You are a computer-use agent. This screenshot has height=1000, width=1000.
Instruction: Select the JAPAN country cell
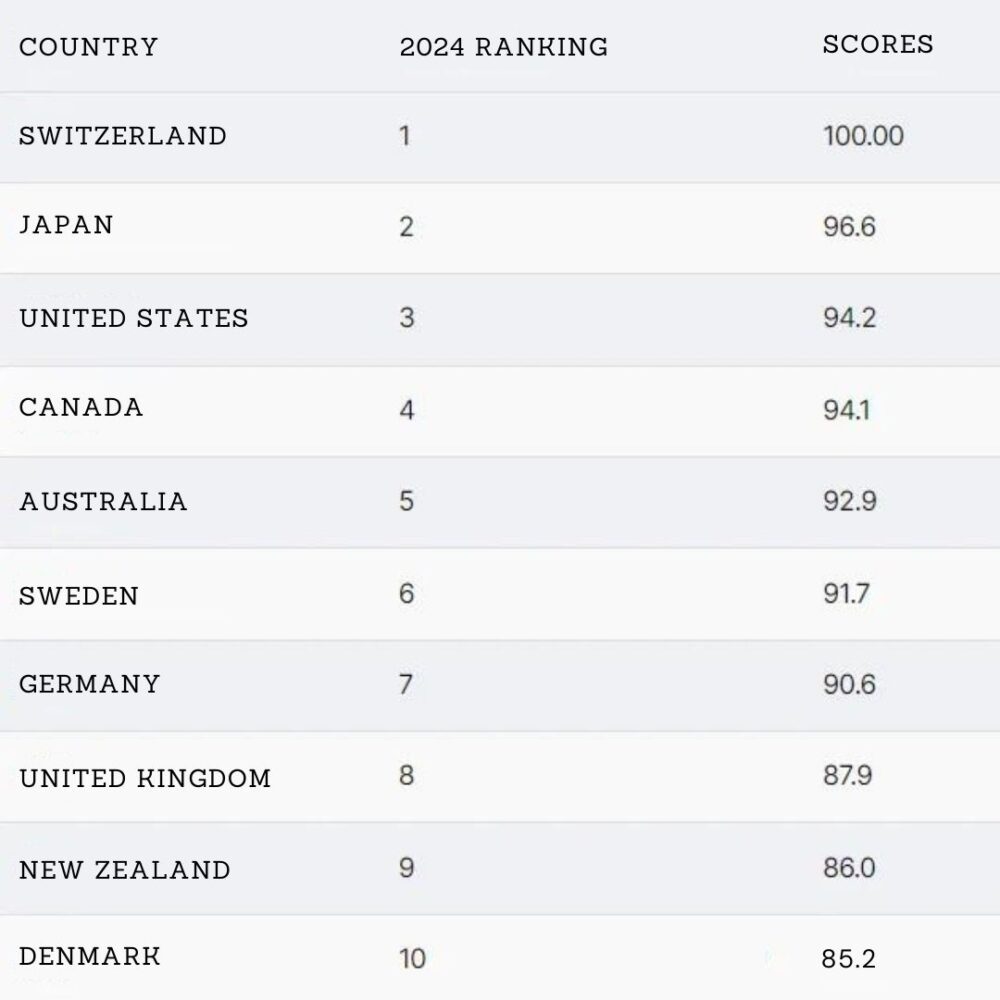[66, 225]
